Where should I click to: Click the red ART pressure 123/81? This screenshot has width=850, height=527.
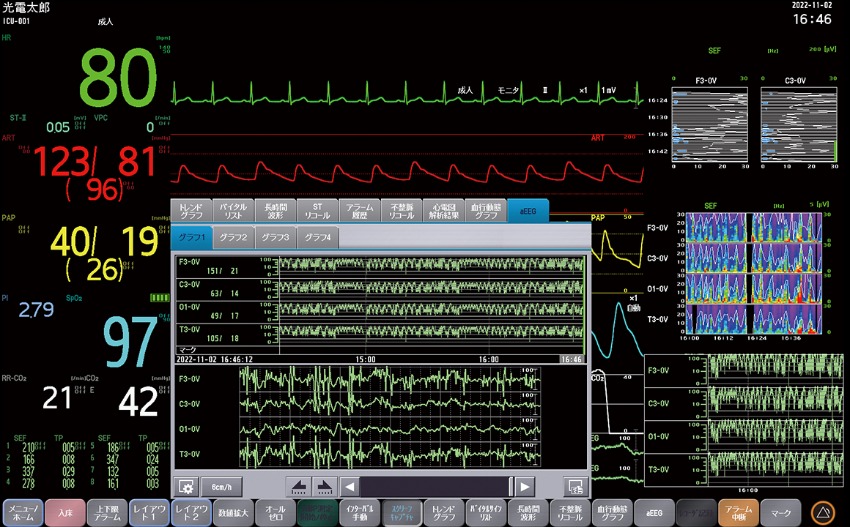pyautogui.click(x=95, y=162)
